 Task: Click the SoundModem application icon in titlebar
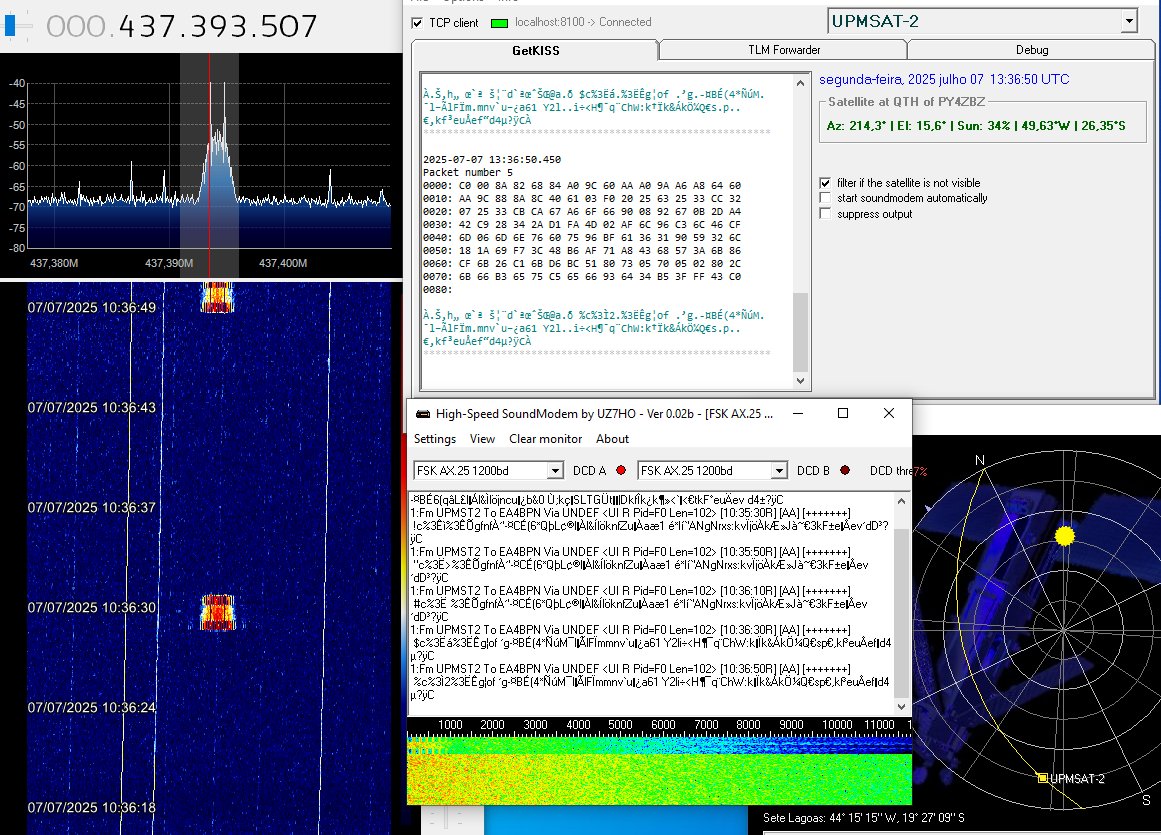click(421, 412)
